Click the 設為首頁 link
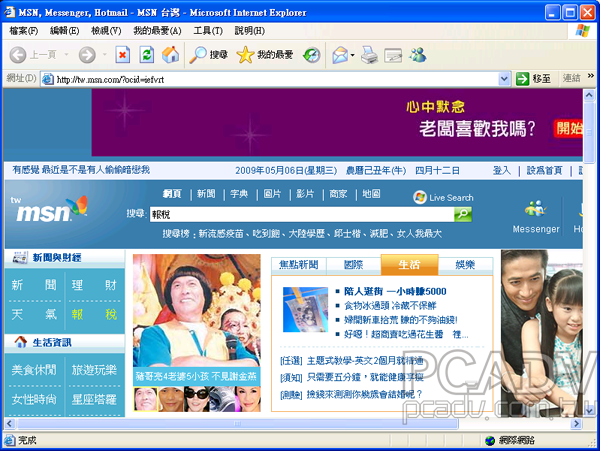 (545, 171)
